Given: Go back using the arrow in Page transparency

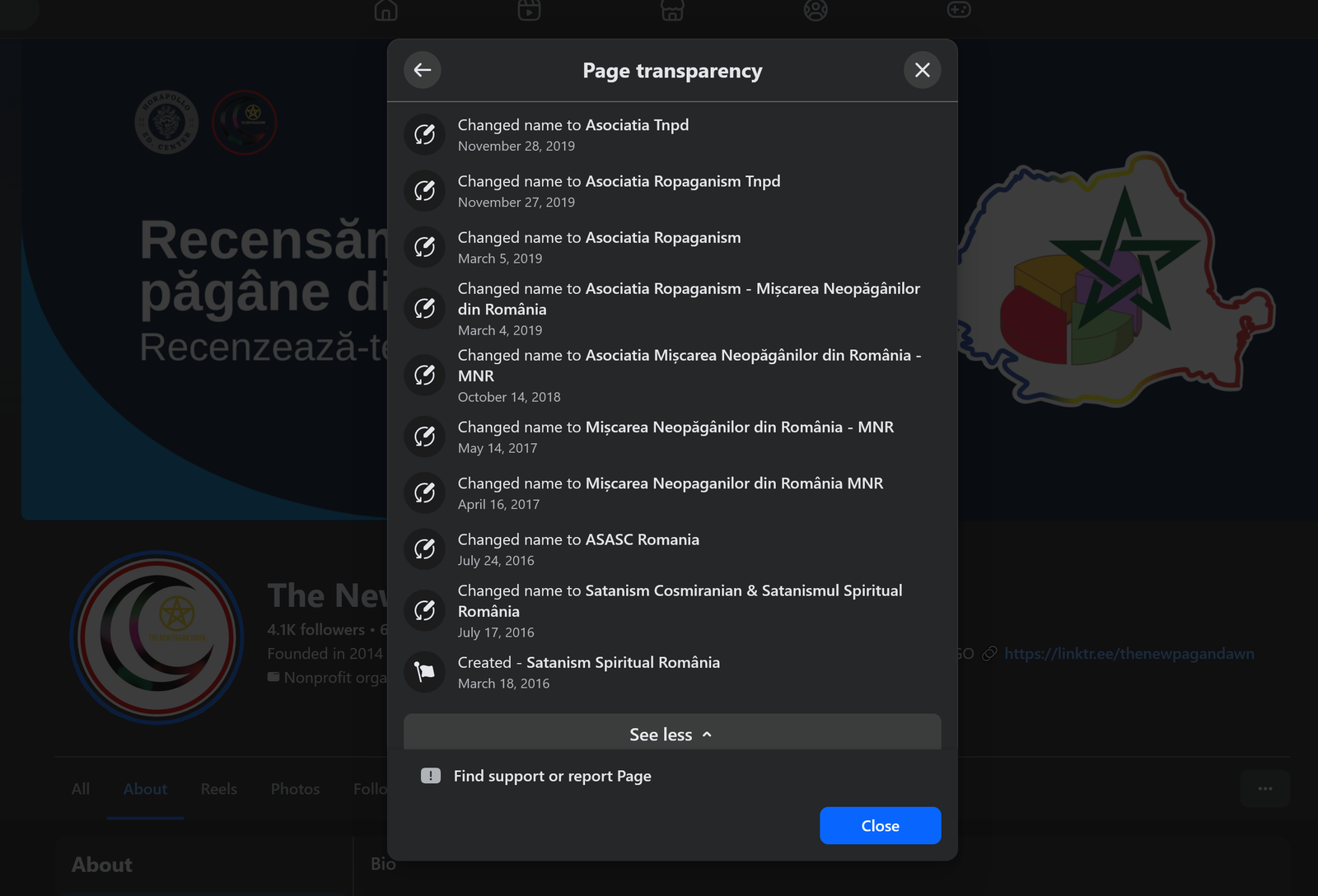Looking at the screenshot, I should [x=423, y=70].
